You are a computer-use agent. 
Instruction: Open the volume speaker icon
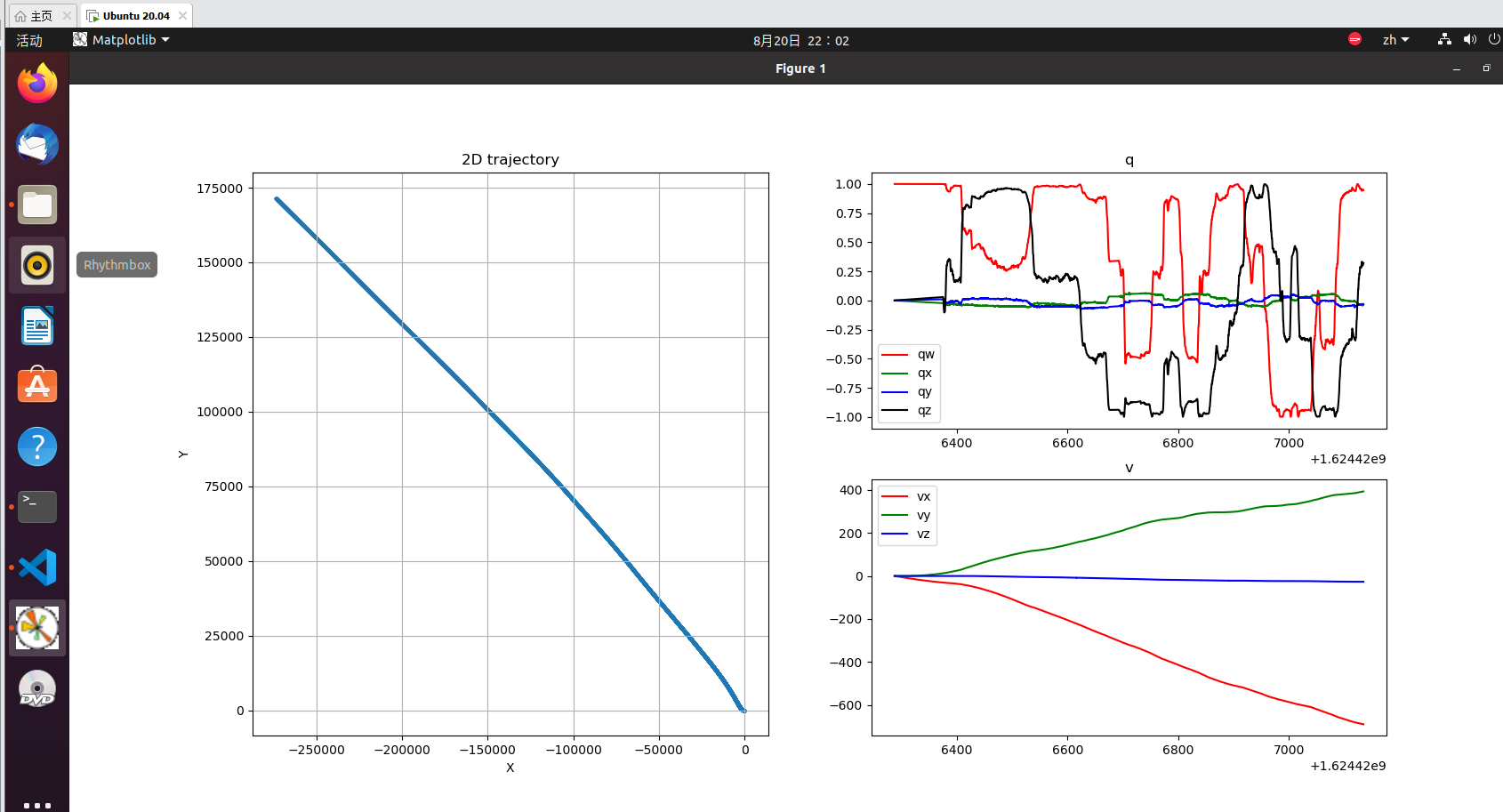tap(1469, 40)
